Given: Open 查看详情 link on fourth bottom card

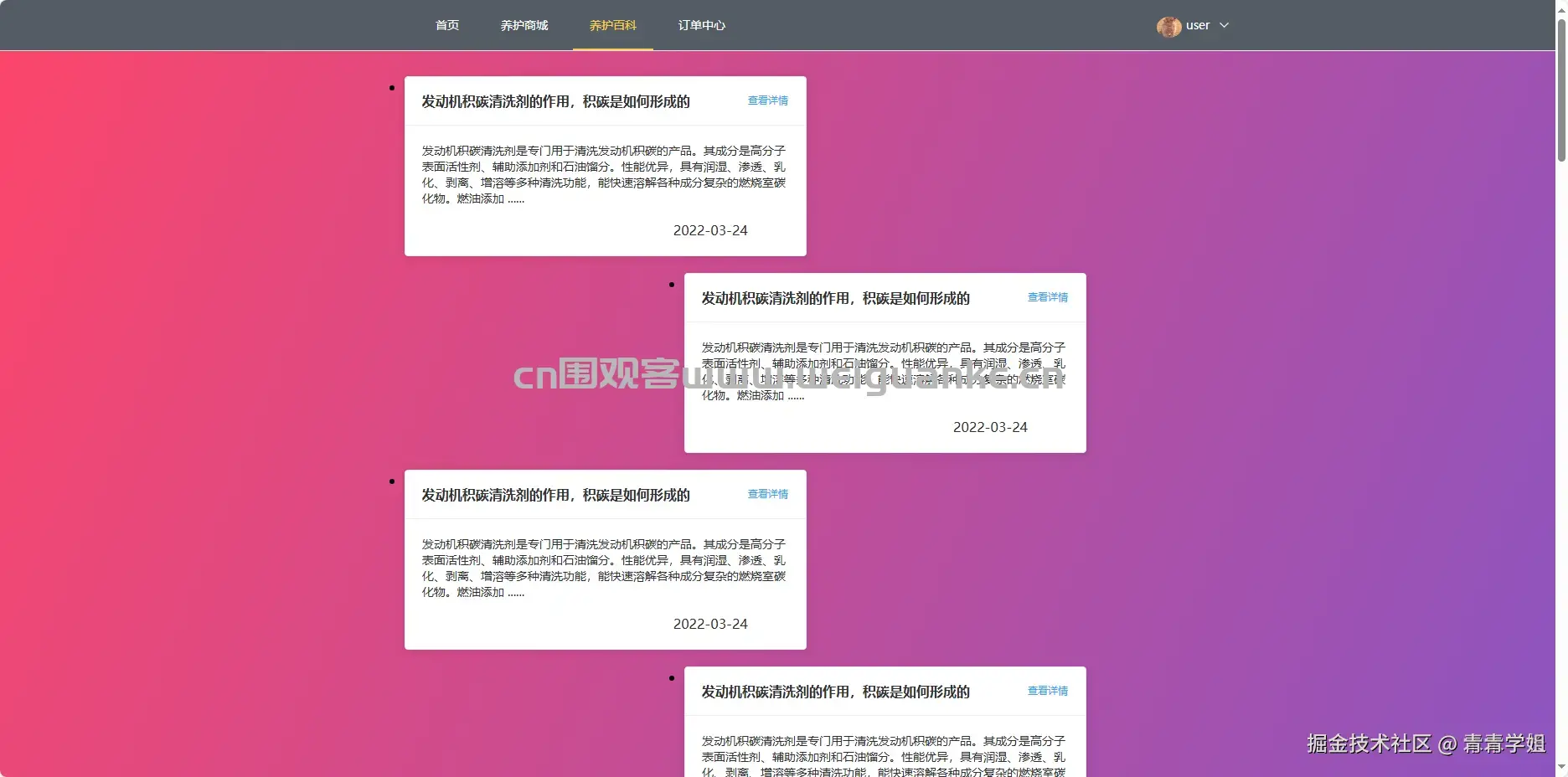Looking at the screenshot, I should pyautogui.click(x=1048, y=691).
